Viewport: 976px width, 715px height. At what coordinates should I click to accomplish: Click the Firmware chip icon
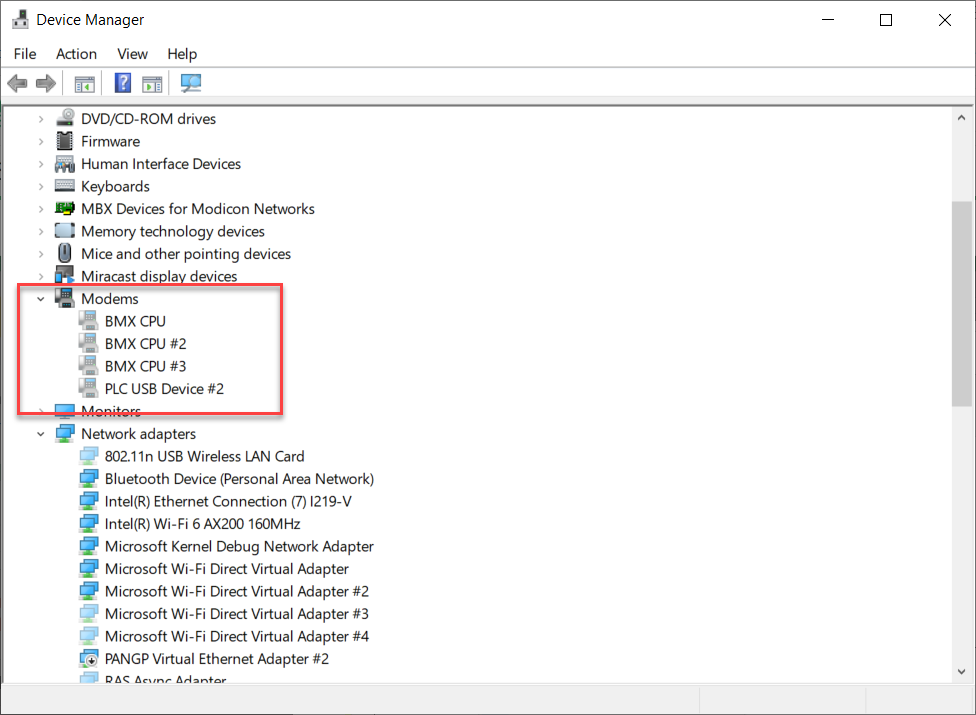point(65,141)
